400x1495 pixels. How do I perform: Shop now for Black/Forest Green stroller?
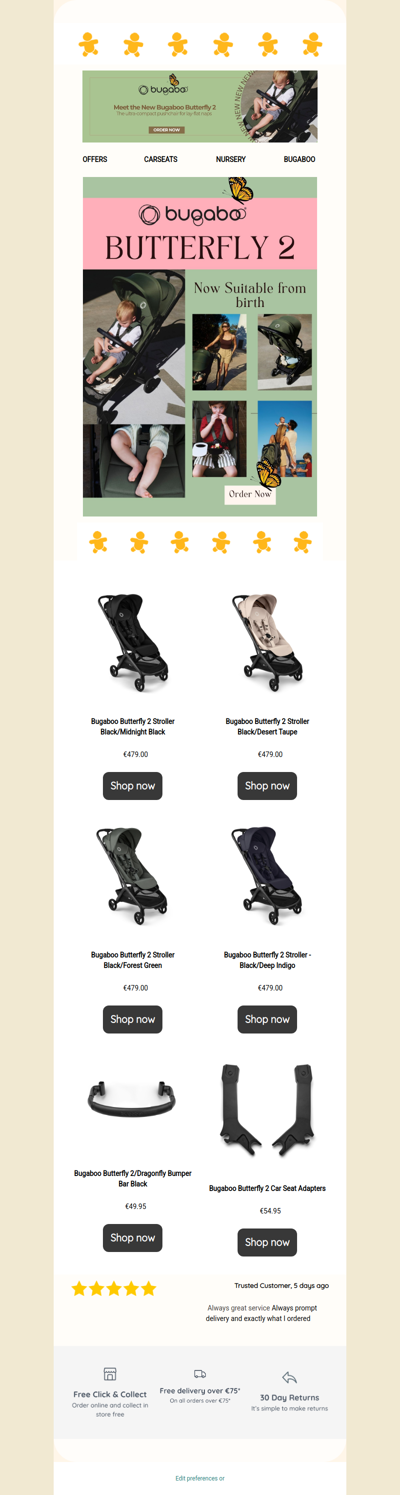click(132, 1019)
